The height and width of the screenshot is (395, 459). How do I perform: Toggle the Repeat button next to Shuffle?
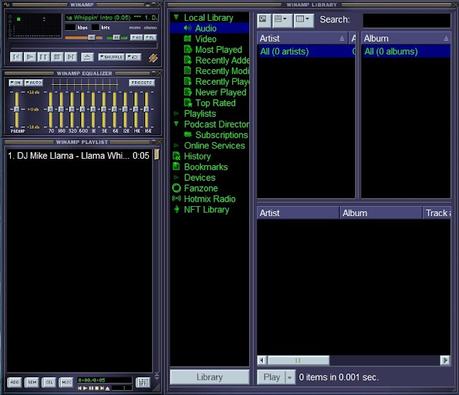coord(133,57)
